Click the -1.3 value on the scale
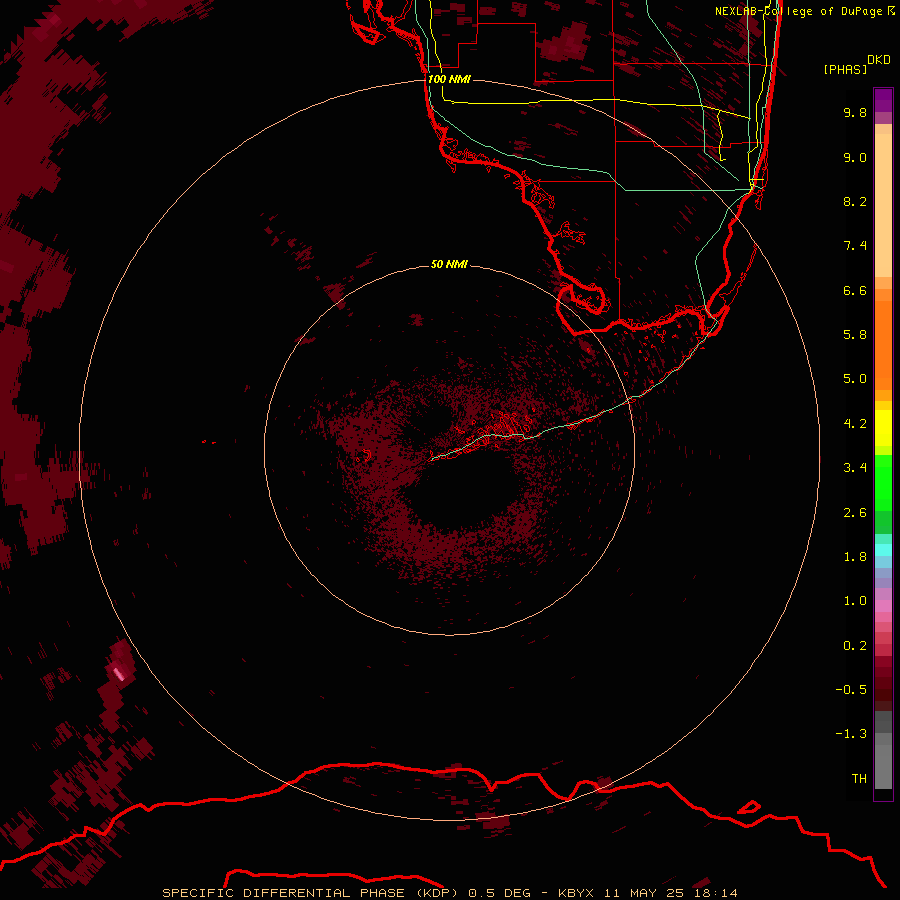Viewport: 900px width, 900px height. point(851,734)
